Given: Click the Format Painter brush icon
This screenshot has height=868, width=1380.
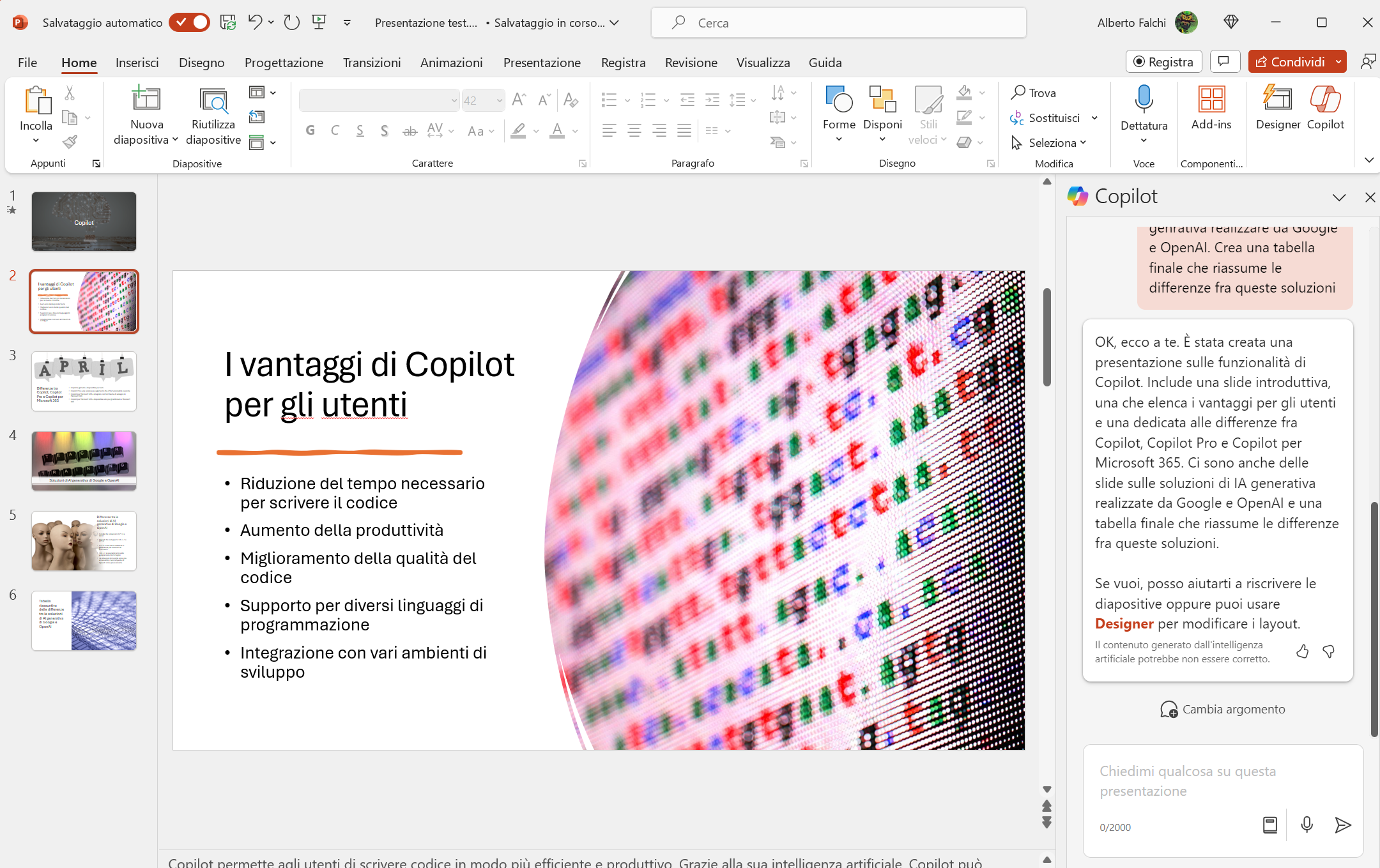Looking at the screenshot, I should point(70,142).
